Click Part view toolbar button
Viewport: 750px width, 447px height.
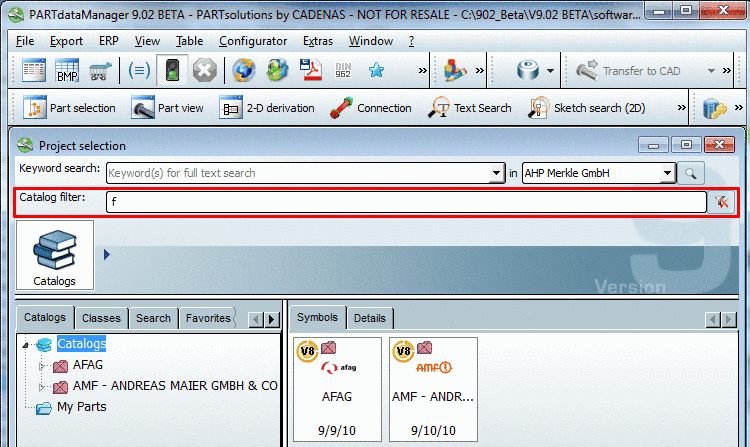tap(167, 108)
